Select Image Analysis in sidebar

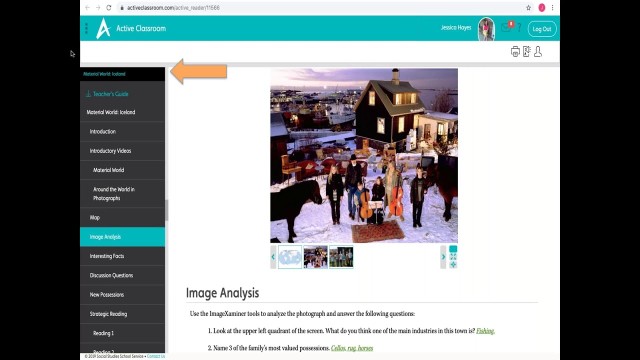[x=122, y=237]
